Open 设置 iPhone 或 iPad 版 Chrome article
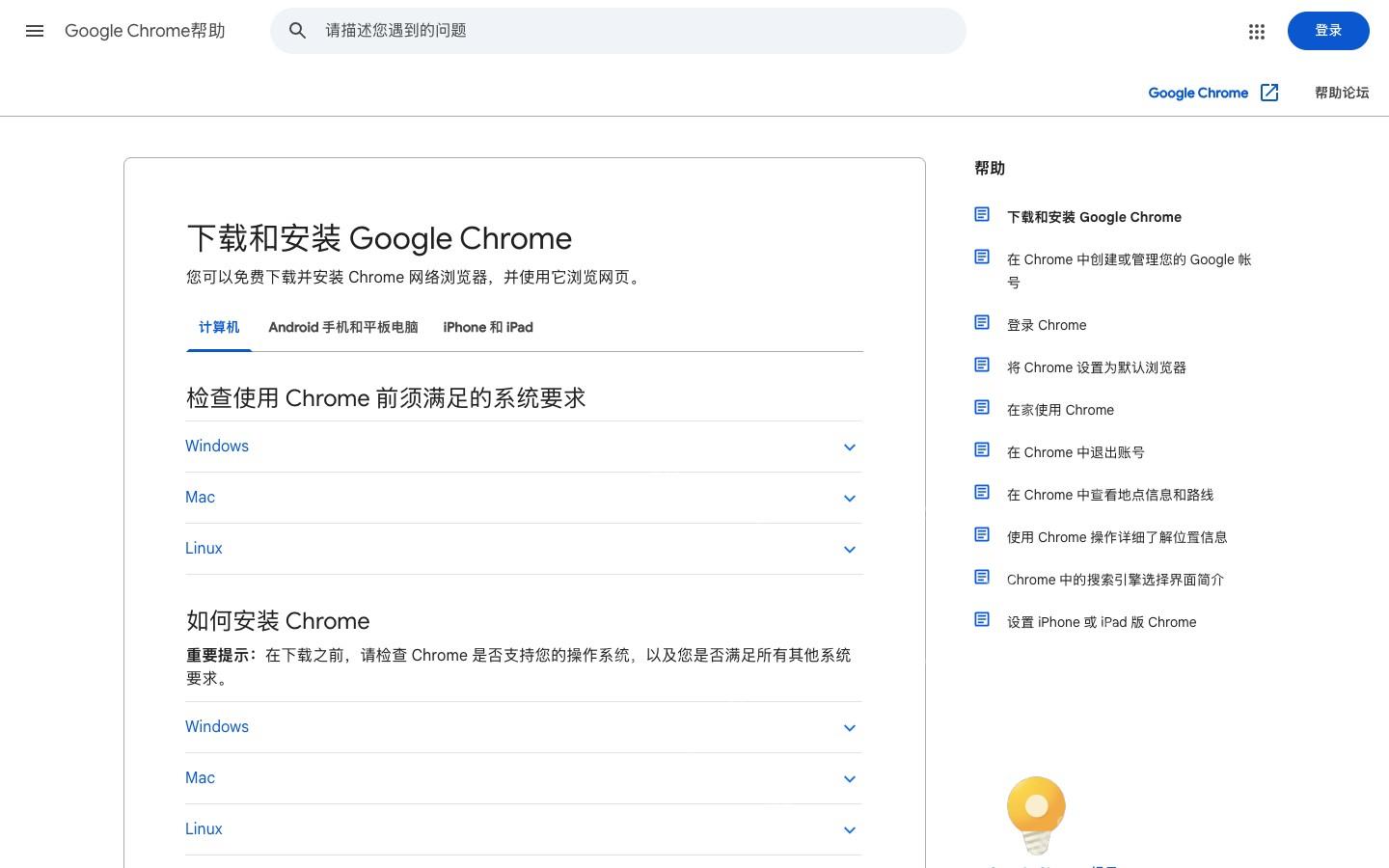 1102,622
